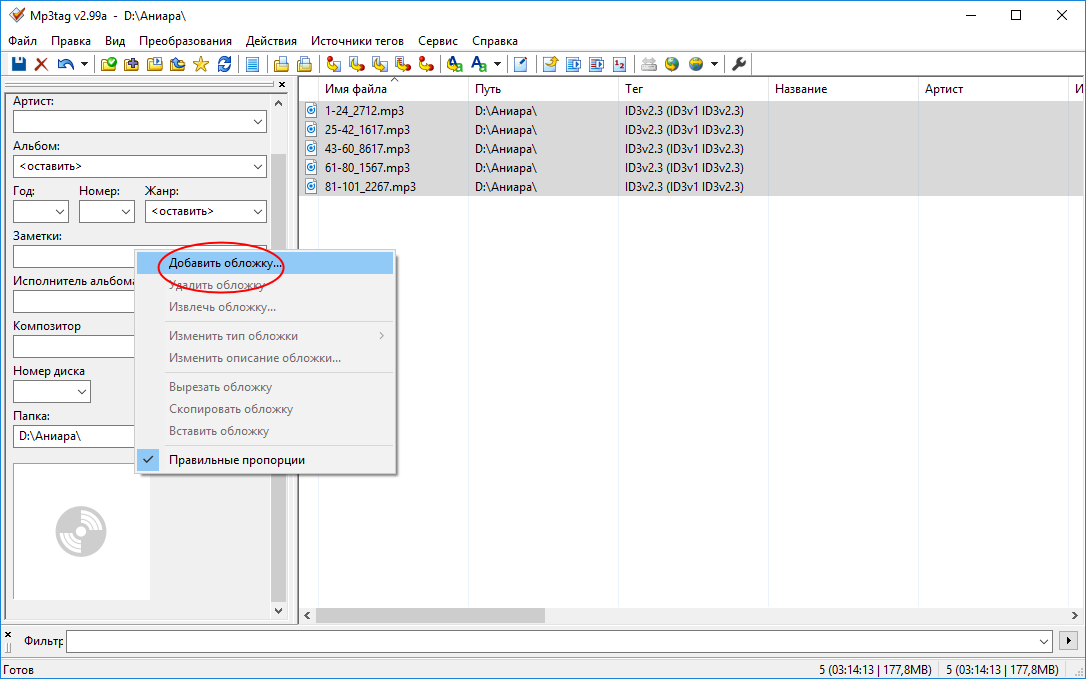Image resolution: width=1086 pixels, height=679 pixels.
Task: Click the Композитор input field
Action: click(74, 346)
